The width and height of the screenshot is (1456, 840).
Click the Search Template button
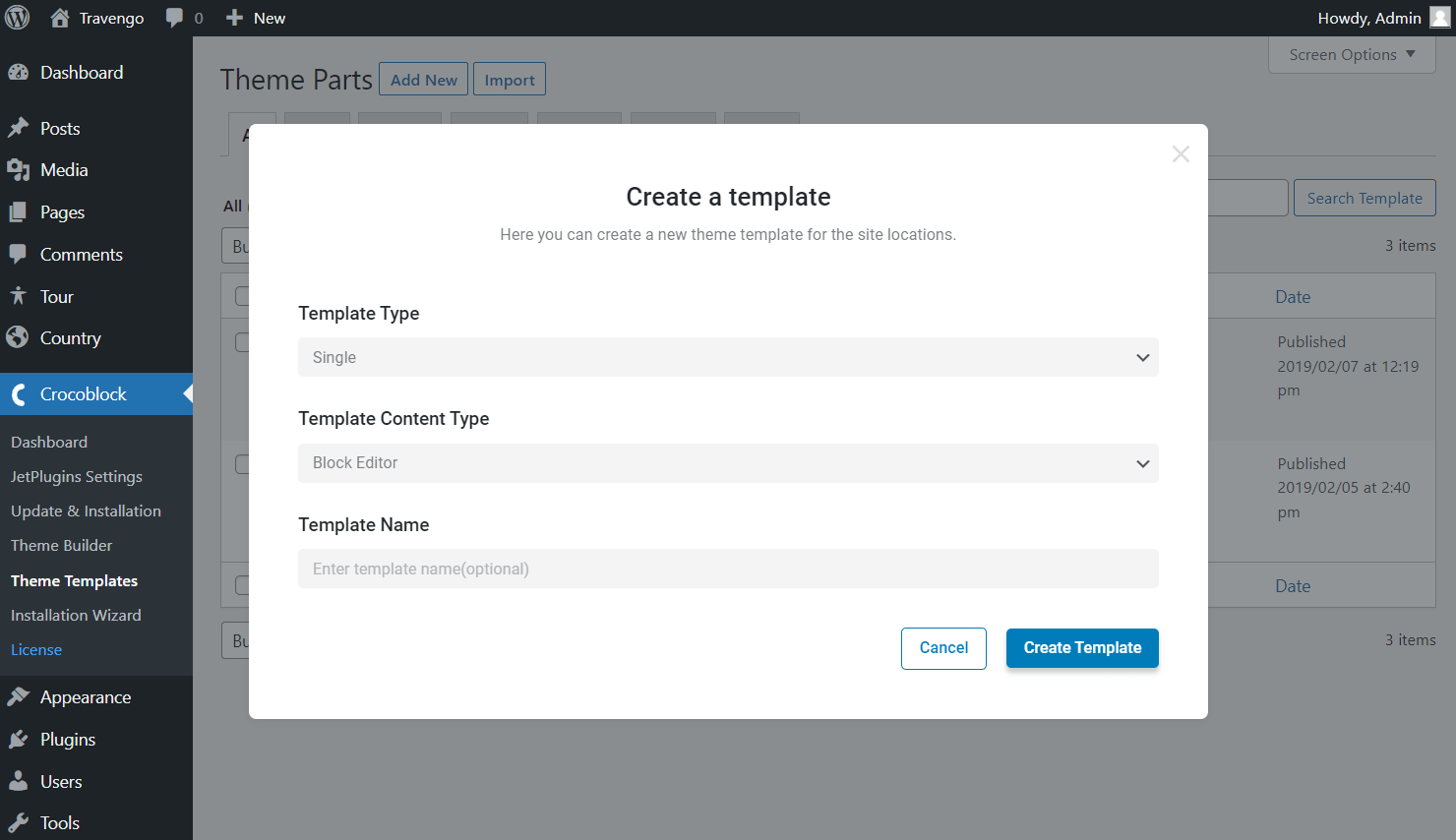(1365, 198)
